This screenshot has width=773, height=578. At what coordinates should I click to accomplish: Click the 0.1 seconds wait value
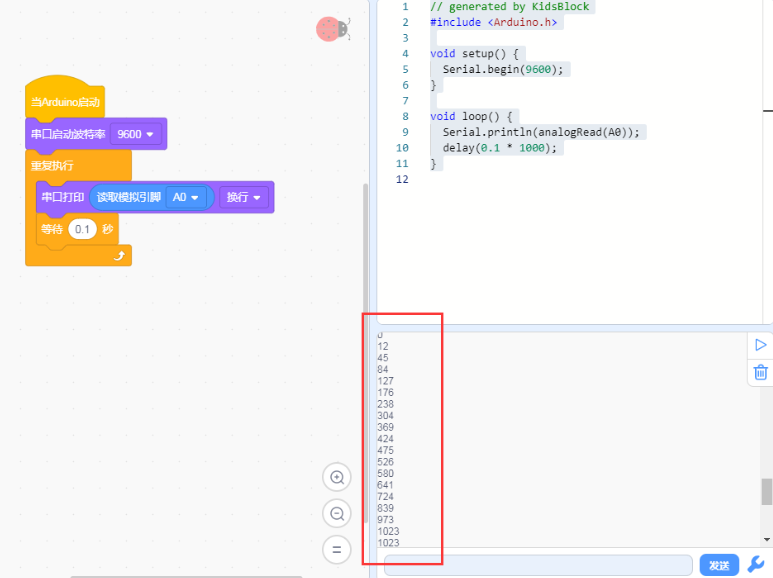pos(82,229)
